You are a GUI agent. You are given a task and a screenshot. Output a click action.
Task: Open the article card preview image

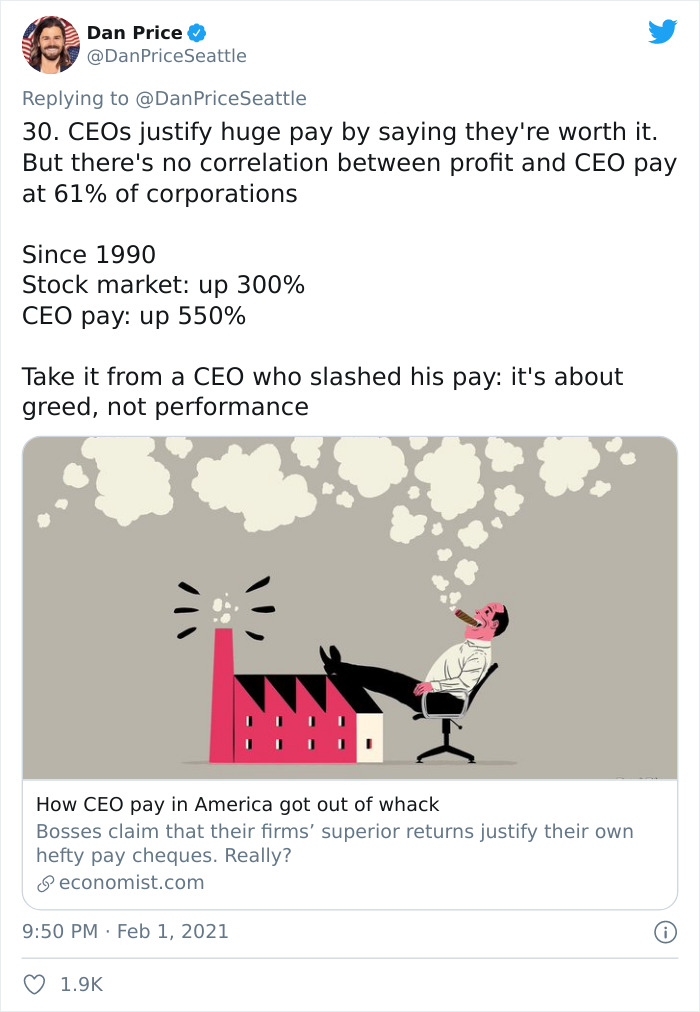tap(350, 608)
